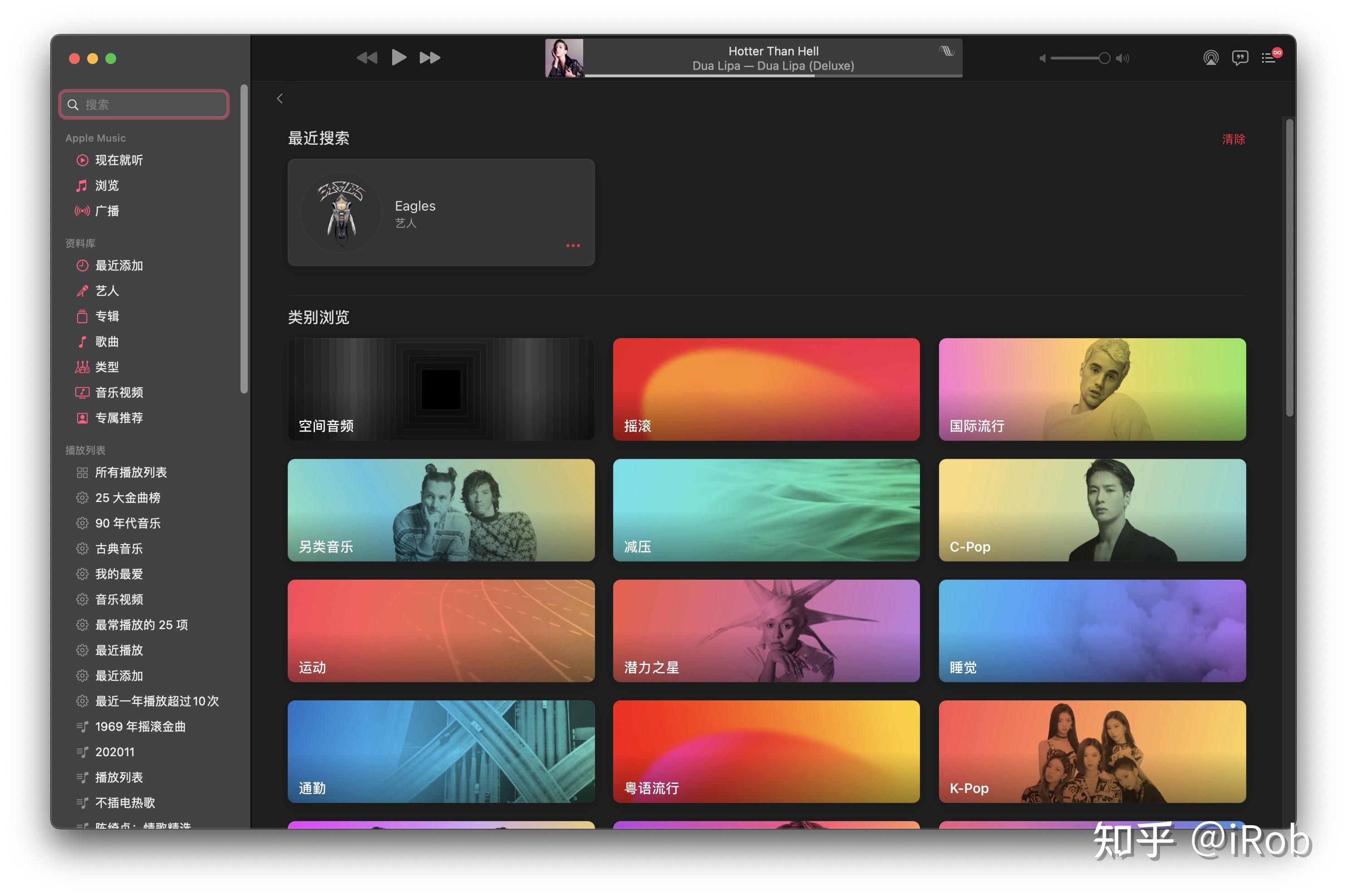The image size is (1347, 896).
Task: Open the more options menu on the Eagles card
Action: pyautogui.click(x=573, y=245)
